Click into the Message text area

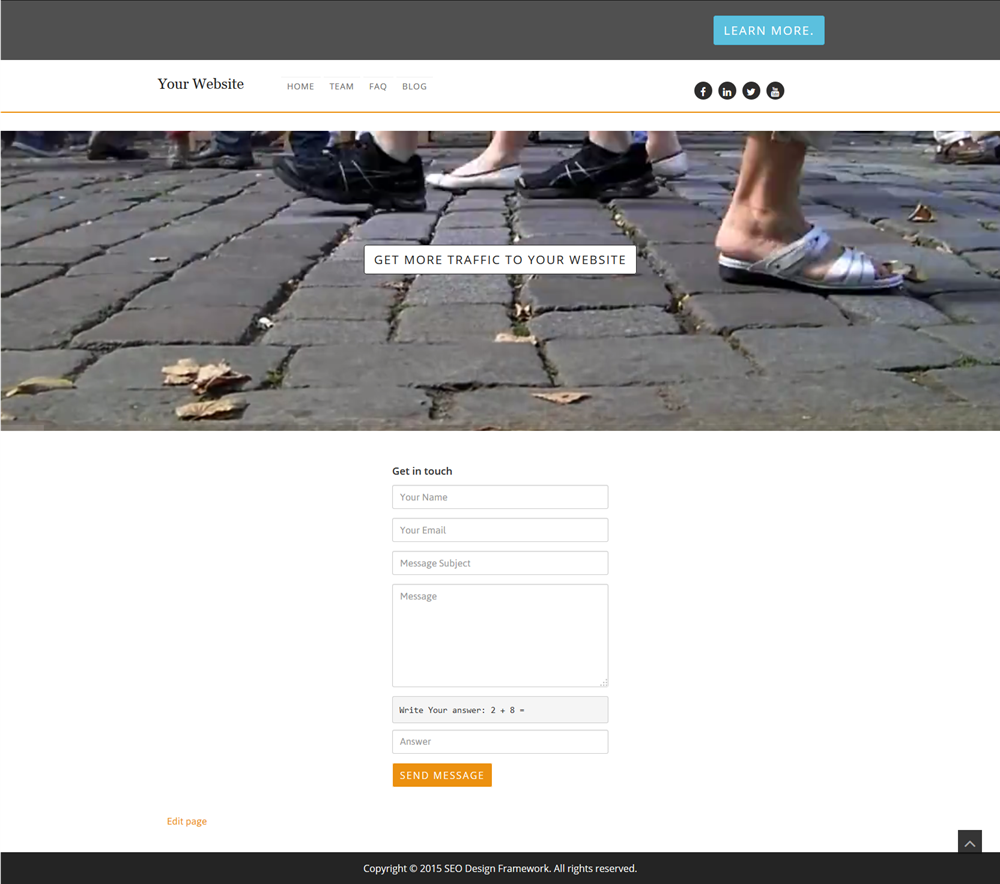500,635
